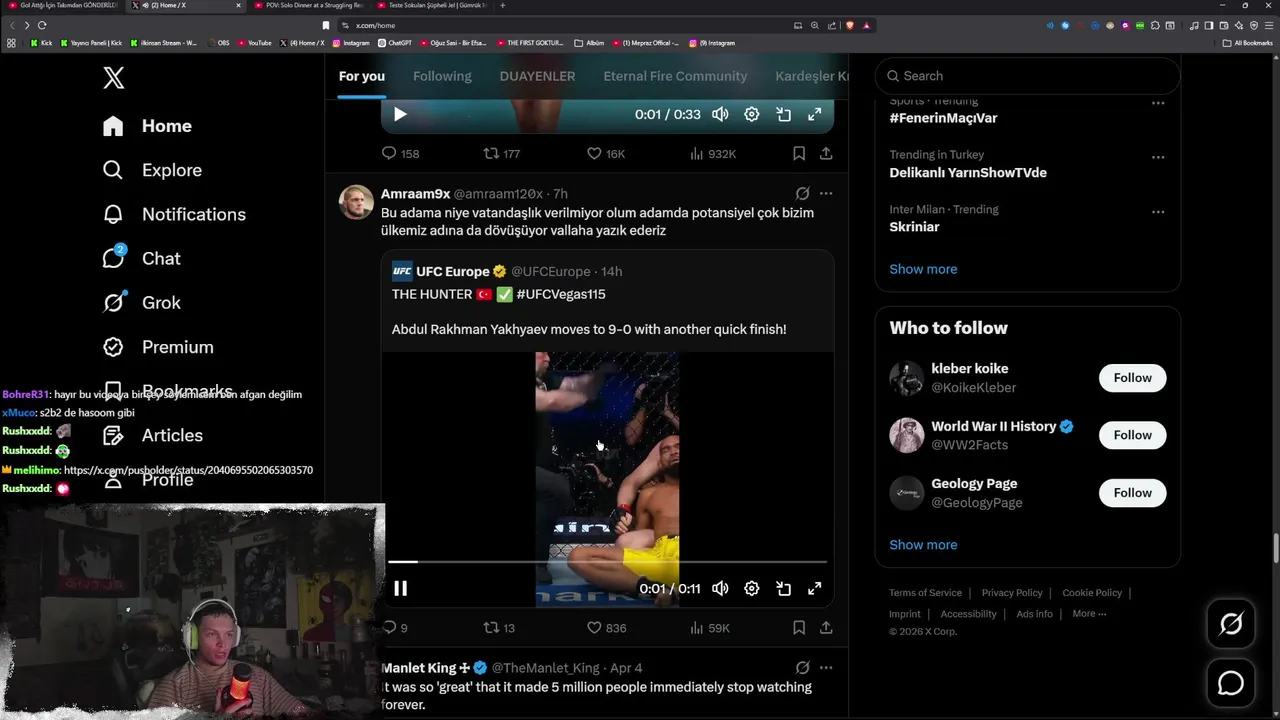
Task: Go to Home in the sidebar
Action: (147, 126)
